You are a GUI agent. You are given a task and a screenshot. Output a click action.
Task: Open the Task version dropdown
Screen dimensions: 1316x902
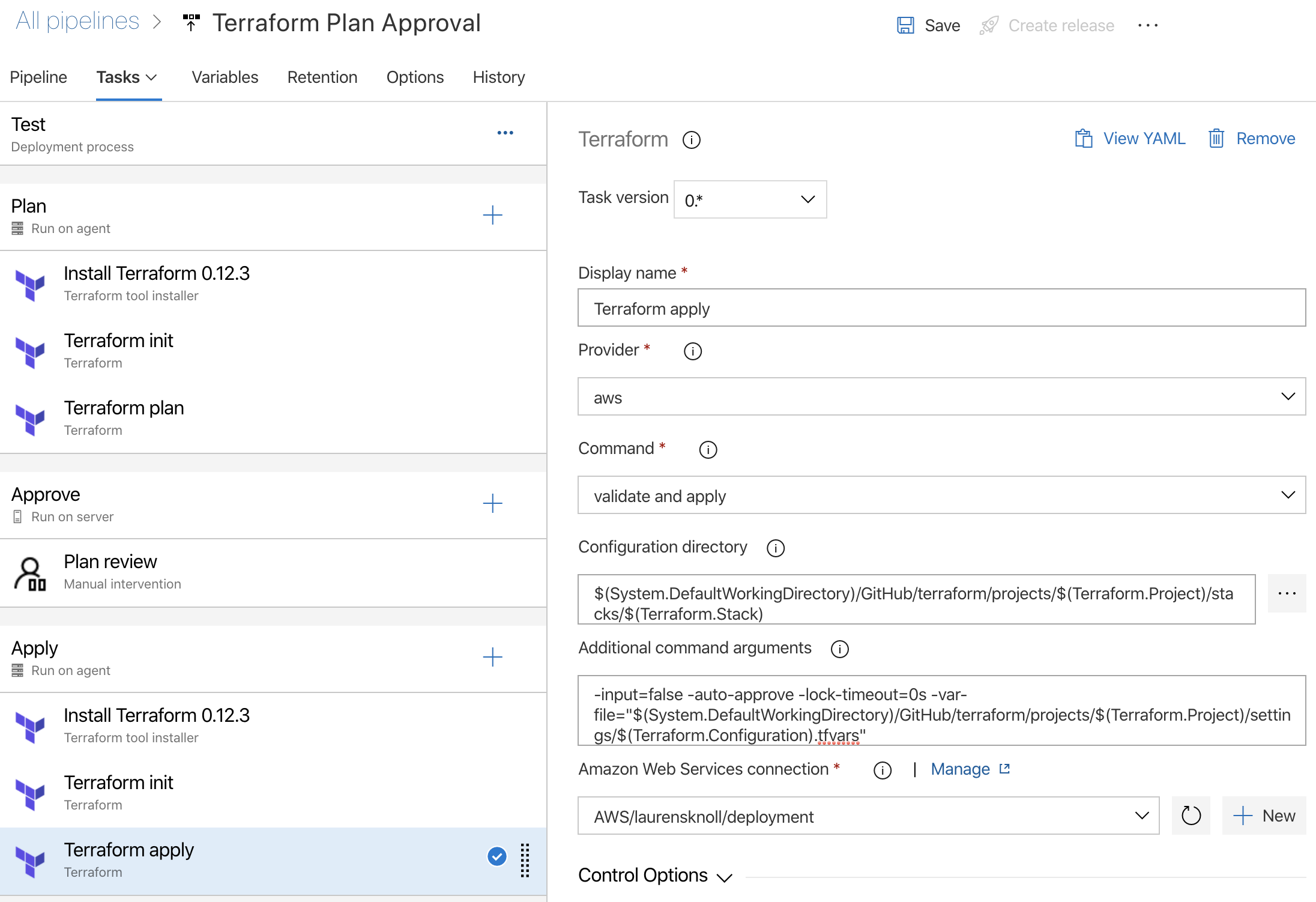750,199
